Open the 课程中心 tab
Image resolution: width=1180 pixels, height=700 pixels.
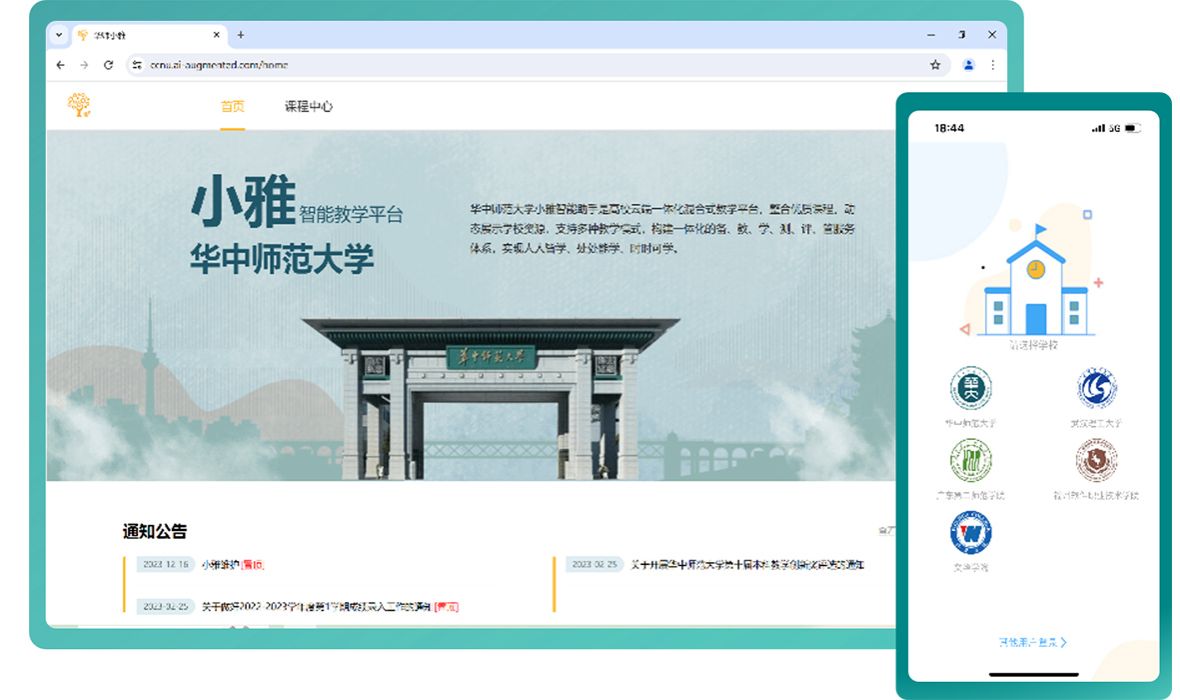(308, 106)
